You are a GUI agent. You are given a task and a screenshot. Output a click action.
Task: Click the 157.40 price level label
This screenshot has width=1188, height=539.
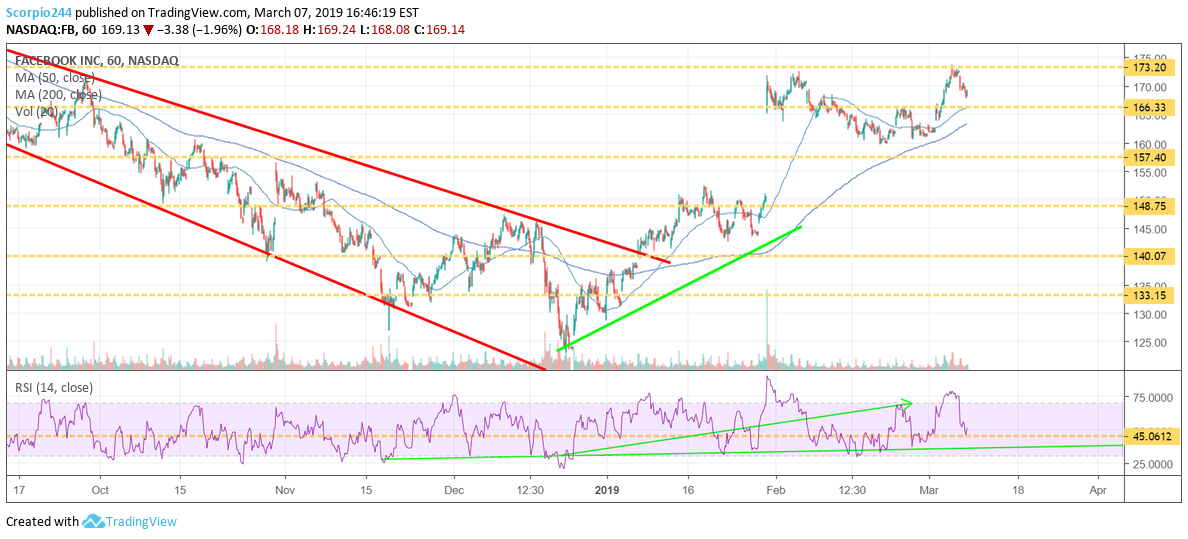coord(1150,158)
